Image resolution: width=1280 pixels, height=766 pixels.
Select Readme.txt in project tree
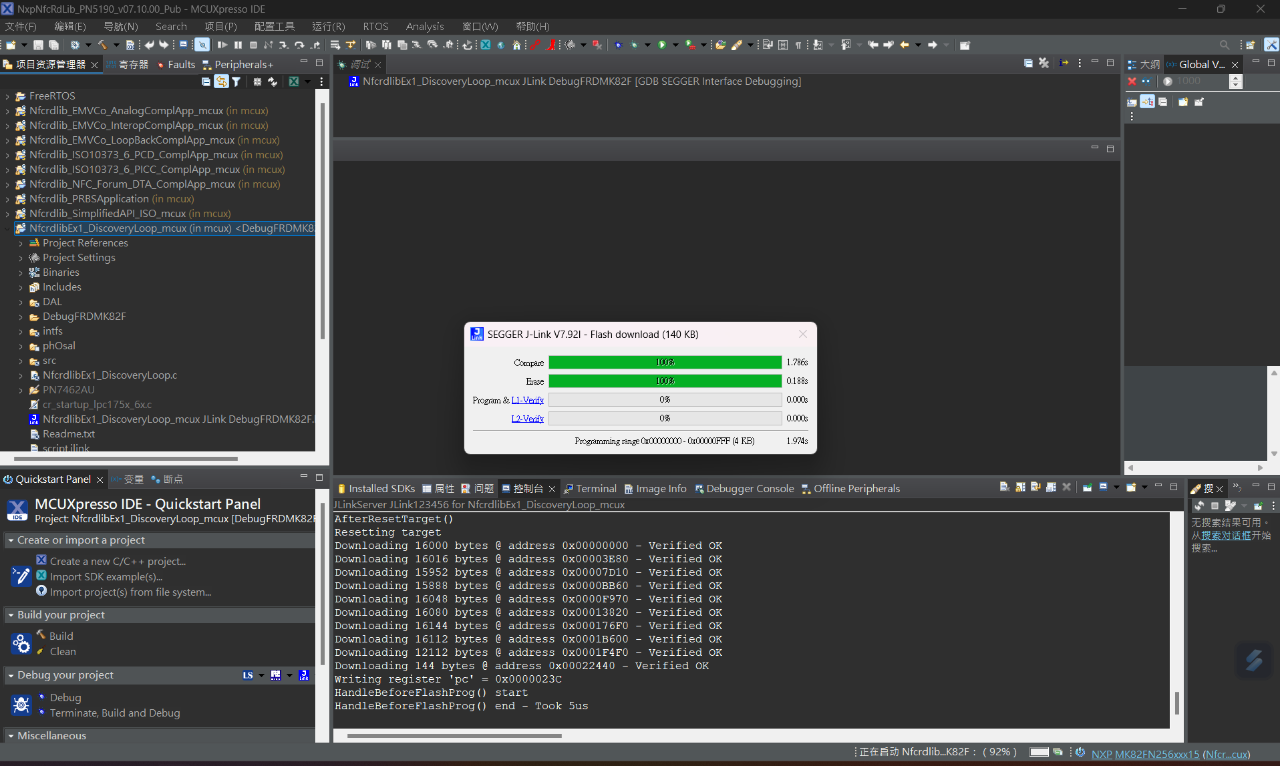[x=68, y=434]
